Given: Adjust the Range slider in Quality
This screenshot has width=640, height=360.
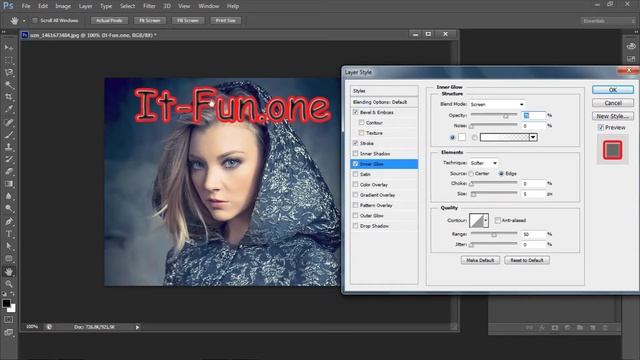Looking at the screenshot, I should 494,235.
